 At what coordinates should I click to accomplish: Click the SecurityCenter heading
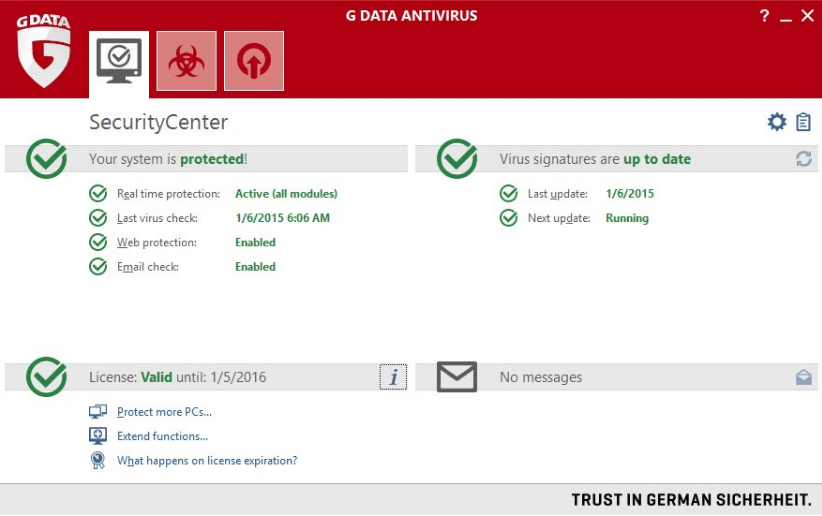tap(158, 122)
